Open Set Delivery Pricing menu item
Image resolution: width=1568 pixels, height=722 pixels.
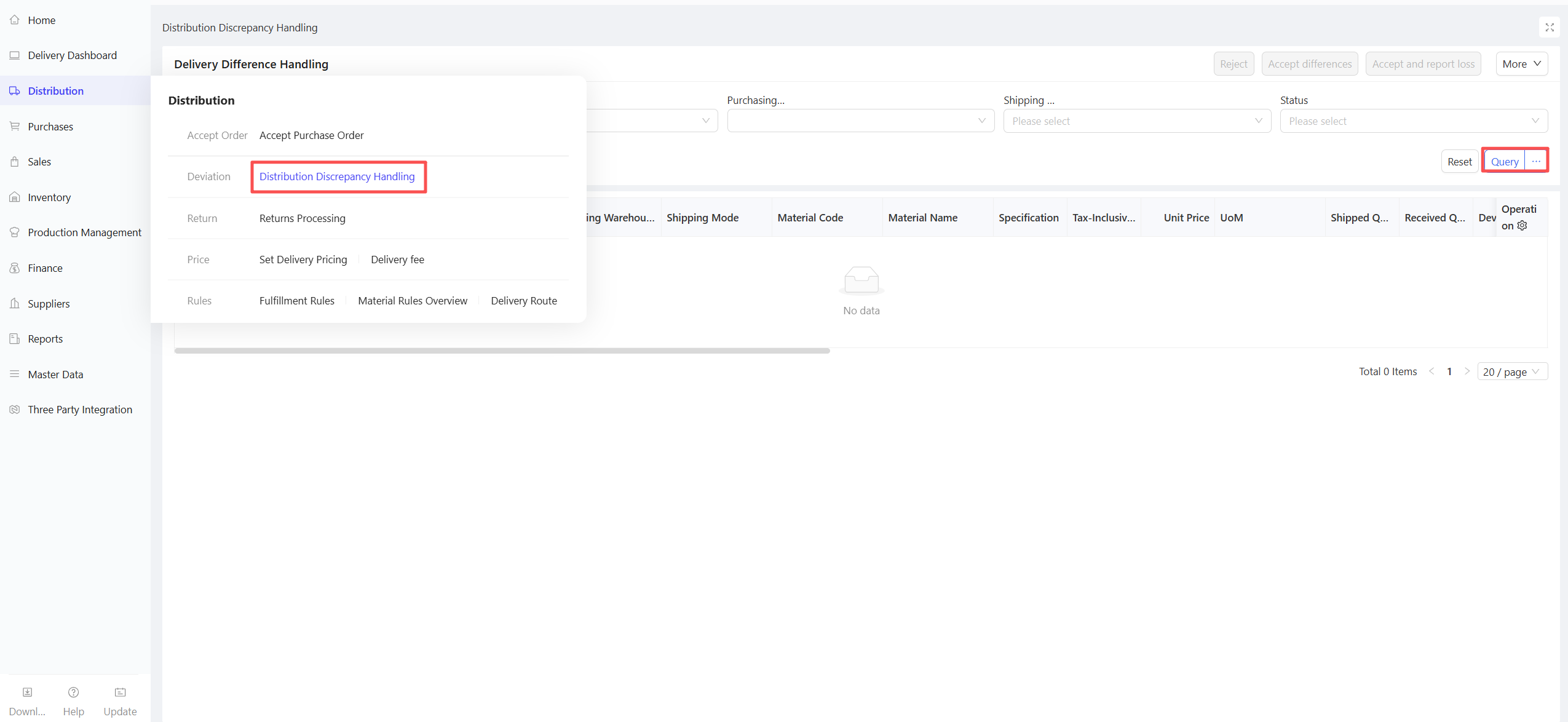click(x=303, y=260)
